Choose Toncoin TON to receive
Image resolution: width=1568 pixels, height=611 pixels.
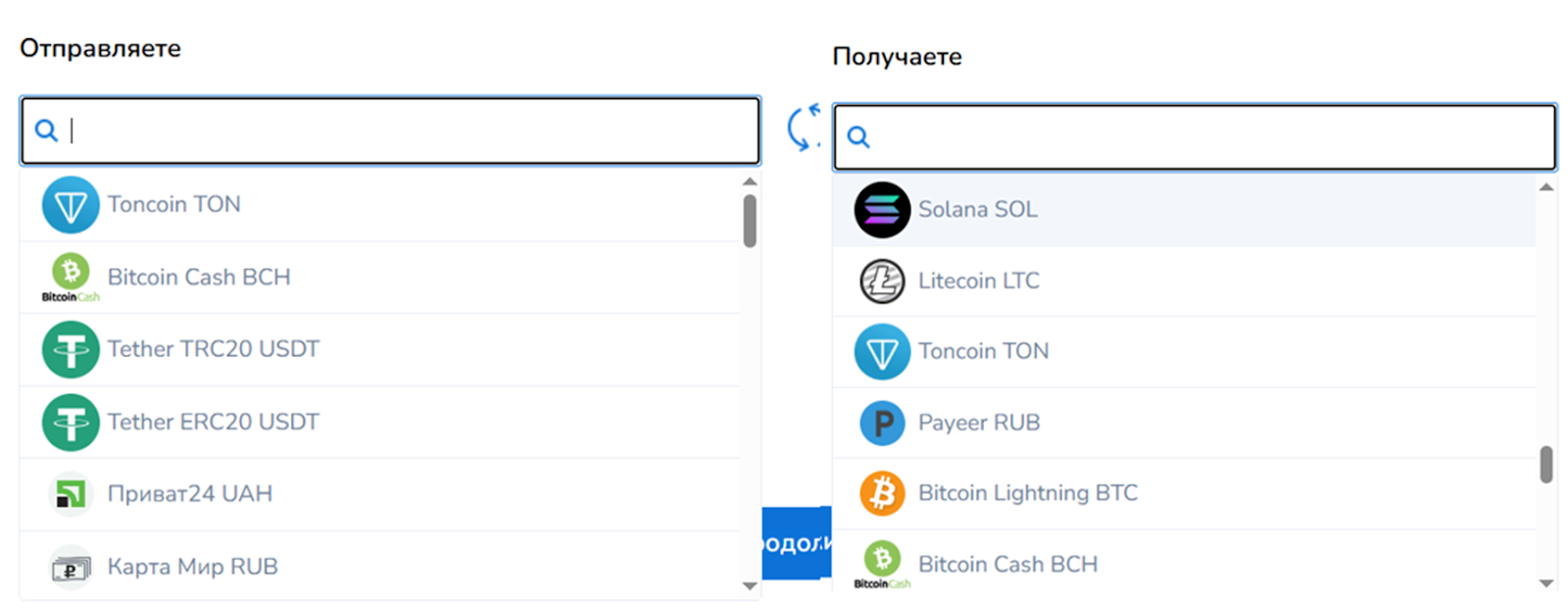[1184, 352]
